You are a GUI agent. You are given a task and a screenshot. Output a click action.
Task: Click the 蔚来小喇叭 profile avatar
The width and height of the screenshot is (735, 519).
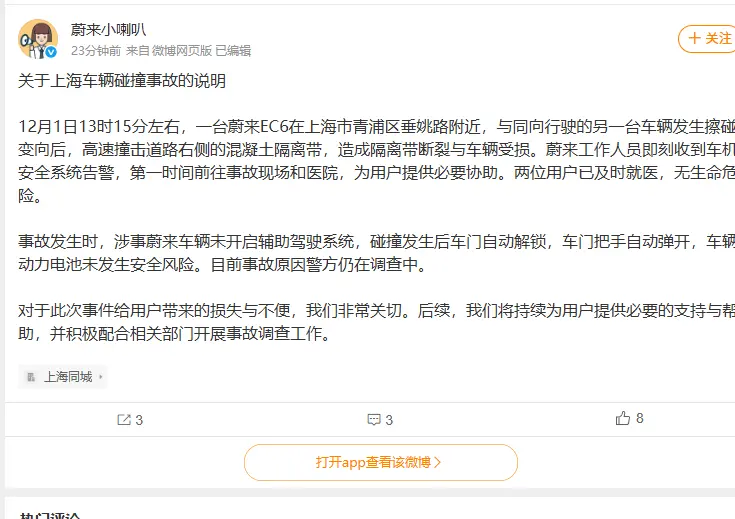(37, 39)
